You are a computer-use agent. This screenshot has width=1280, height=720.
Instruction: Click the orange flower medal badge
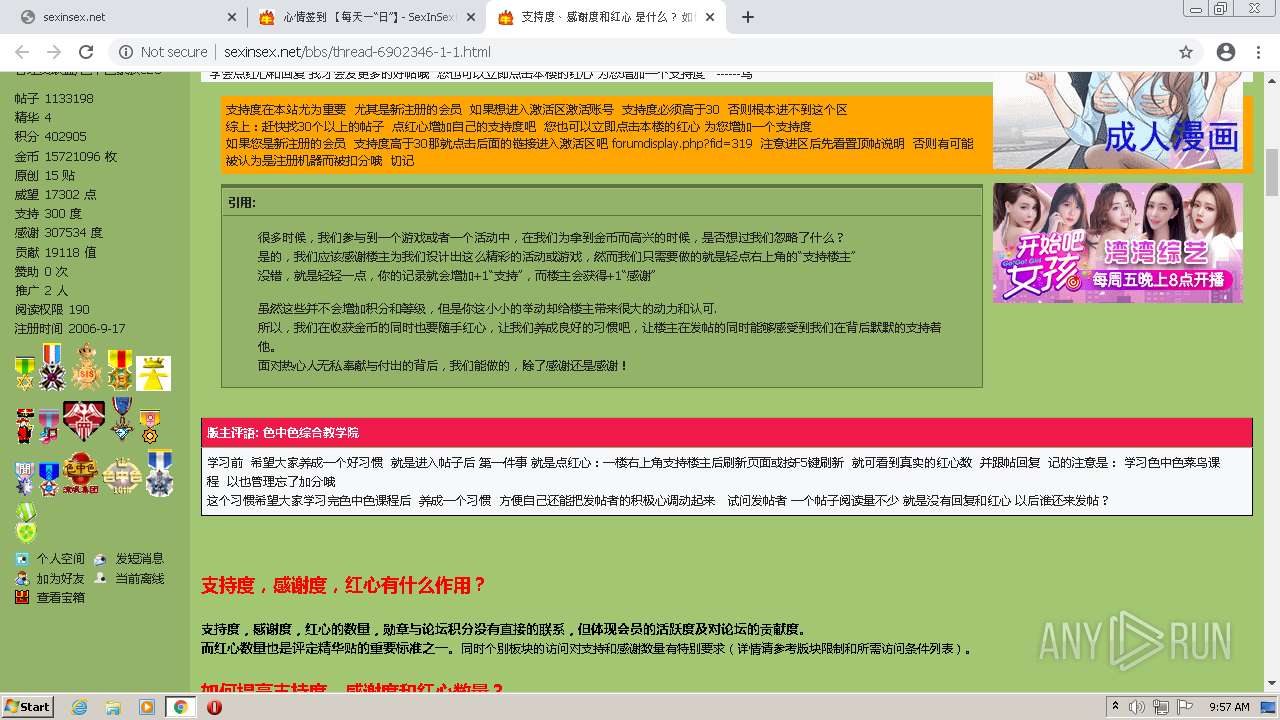[150, 426]
